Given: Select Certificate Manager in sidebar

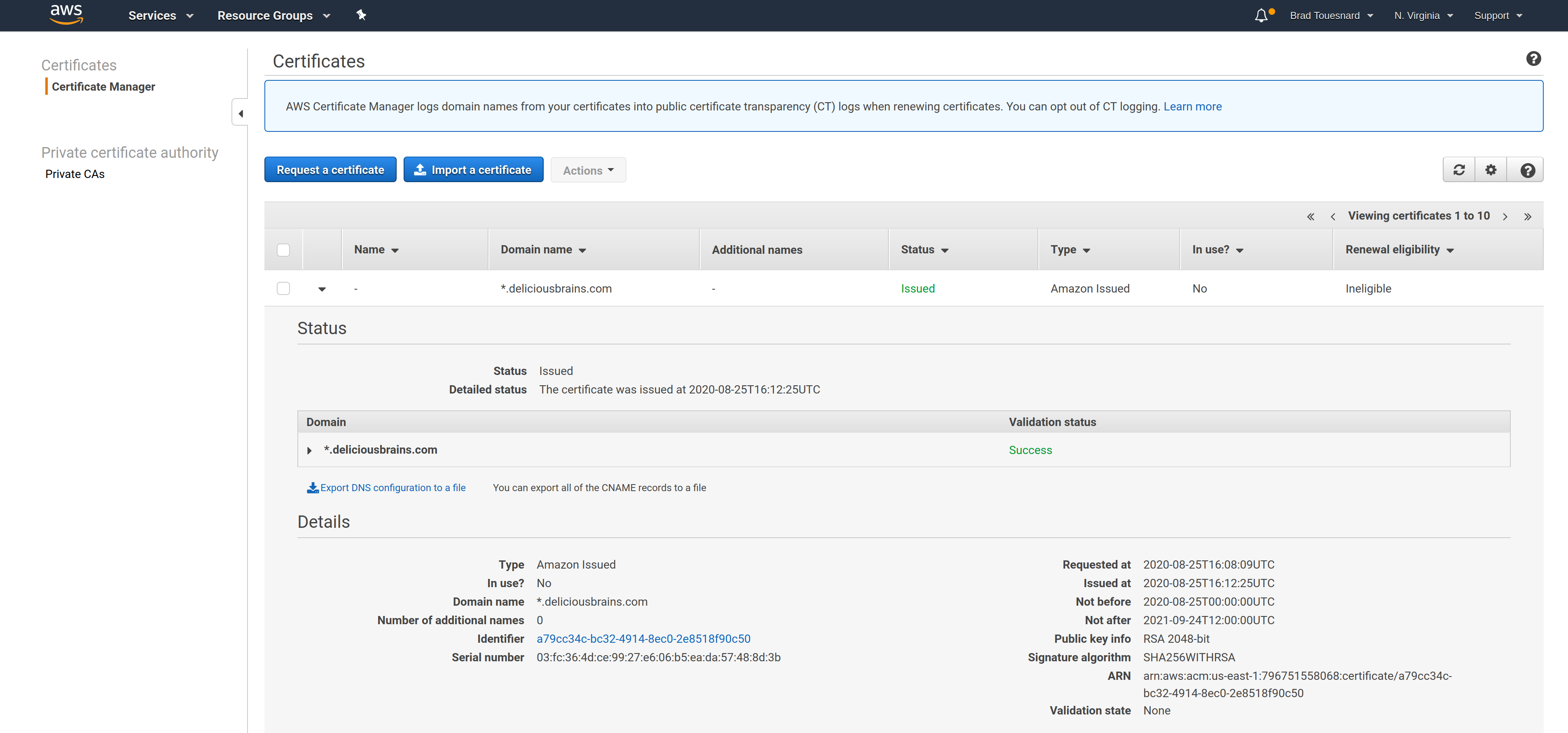Looking at the screenshot, I should click(103, 87).
